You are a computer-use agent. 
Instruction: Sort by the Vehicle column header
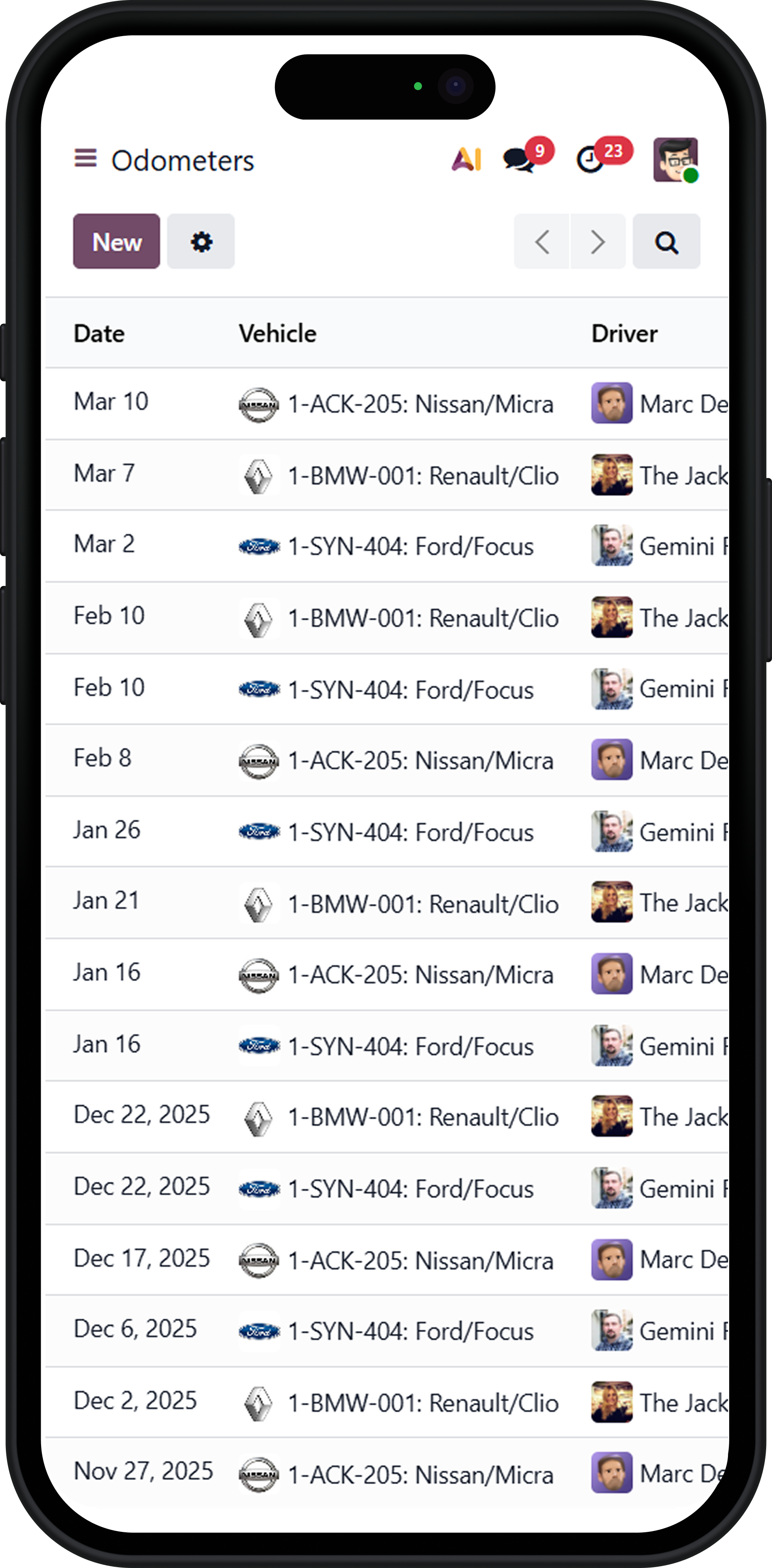click(x=278, y=333)
